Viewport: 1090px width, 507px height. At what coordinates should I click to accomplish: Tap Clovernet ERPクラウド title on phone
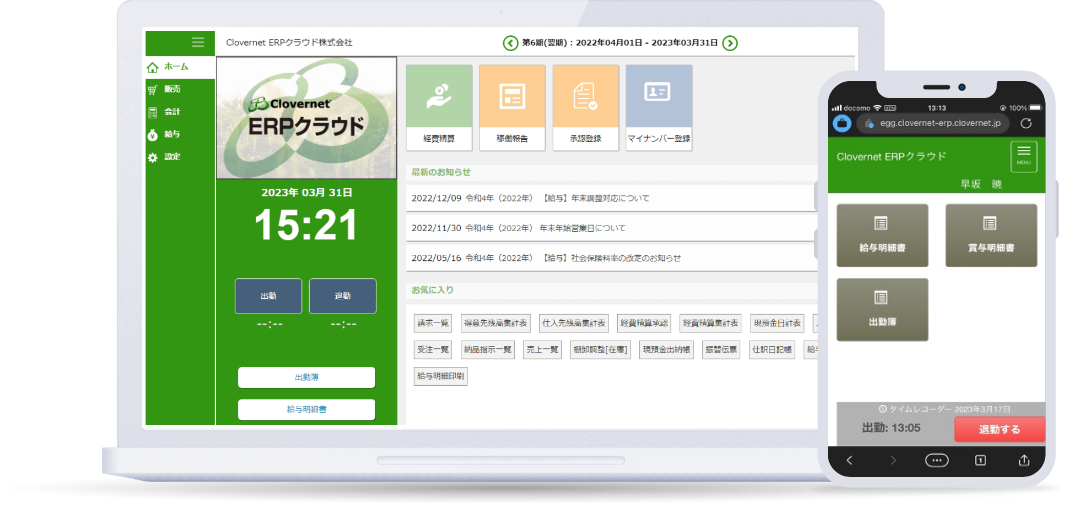pos(891,156)
